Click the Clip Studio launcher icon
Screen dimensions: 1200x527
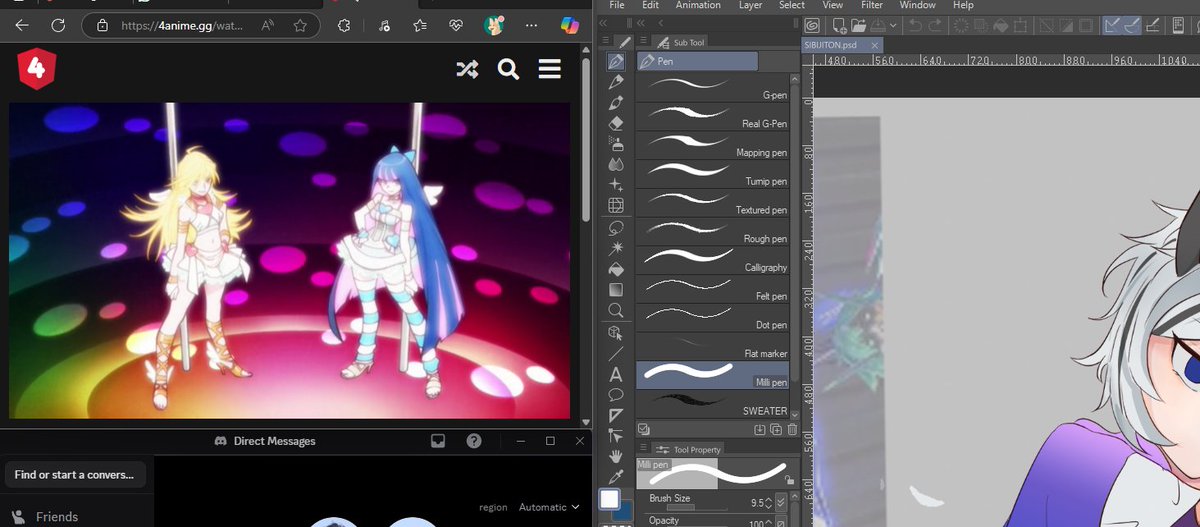coord(813,25)
